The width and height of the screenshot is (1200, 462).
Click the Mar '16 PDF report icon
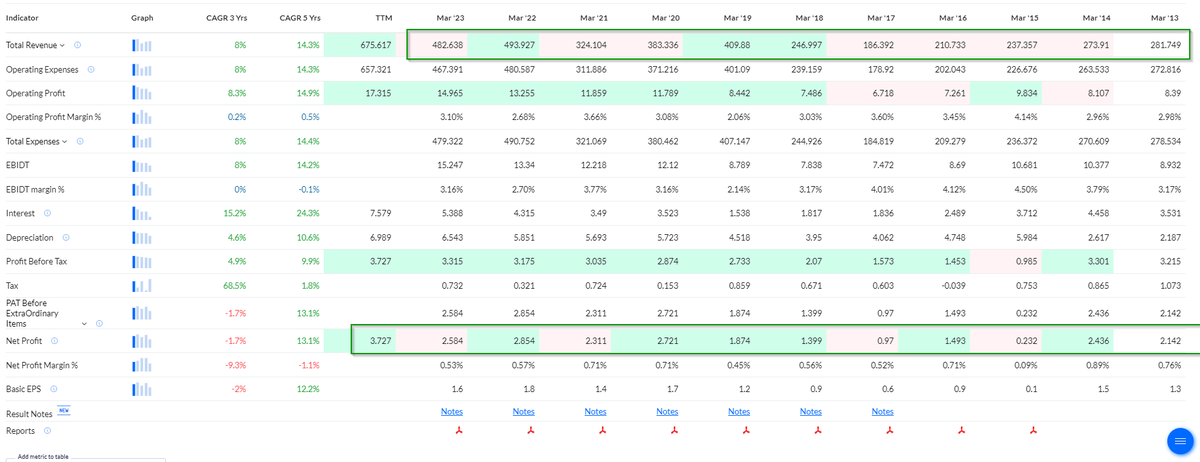pos(962,431)
